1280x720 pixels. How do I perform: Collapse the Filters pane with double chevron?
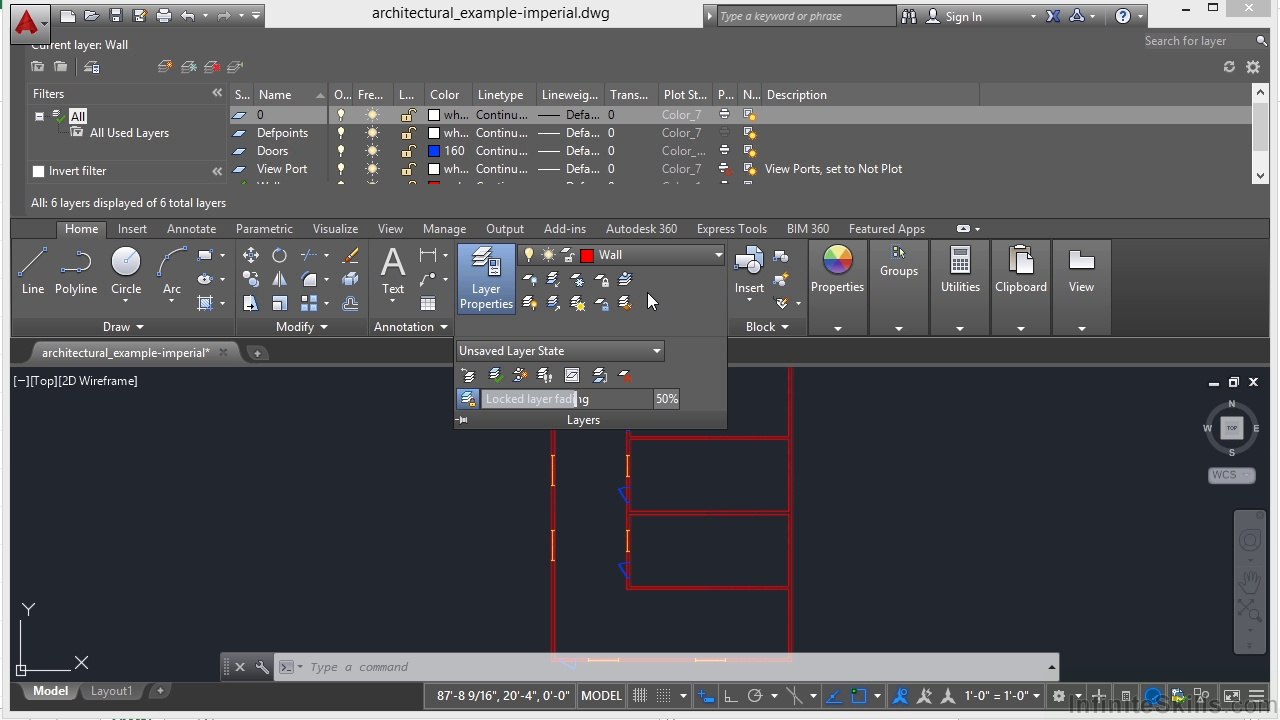[x=217, y=93]
